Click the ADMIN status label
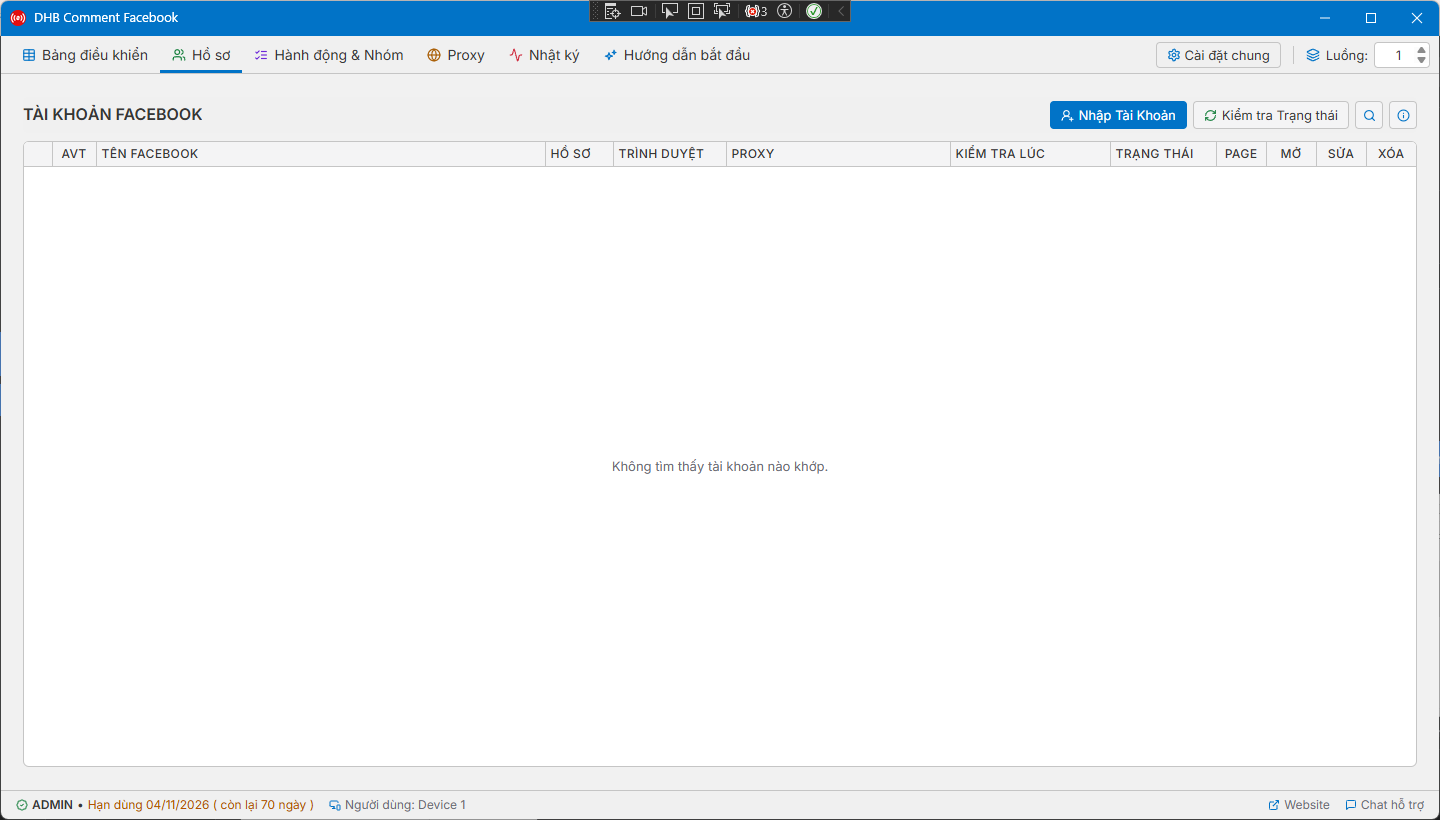This screenshot has height=820, width=1440. click(52, 805)
